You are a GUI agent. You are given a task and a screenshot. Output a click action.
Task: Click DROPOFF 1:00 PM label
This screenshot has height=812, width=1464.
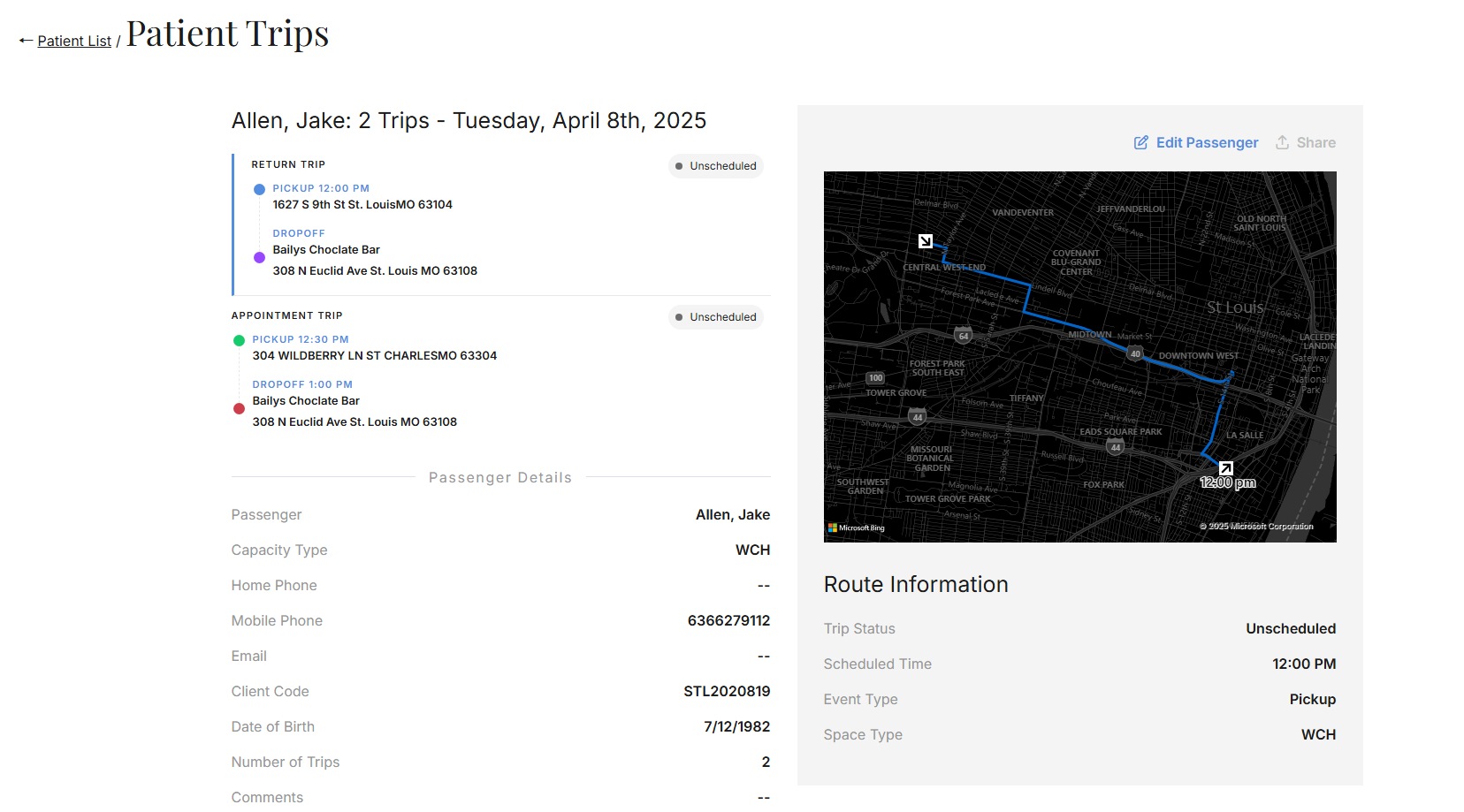[x=302, y=384]
